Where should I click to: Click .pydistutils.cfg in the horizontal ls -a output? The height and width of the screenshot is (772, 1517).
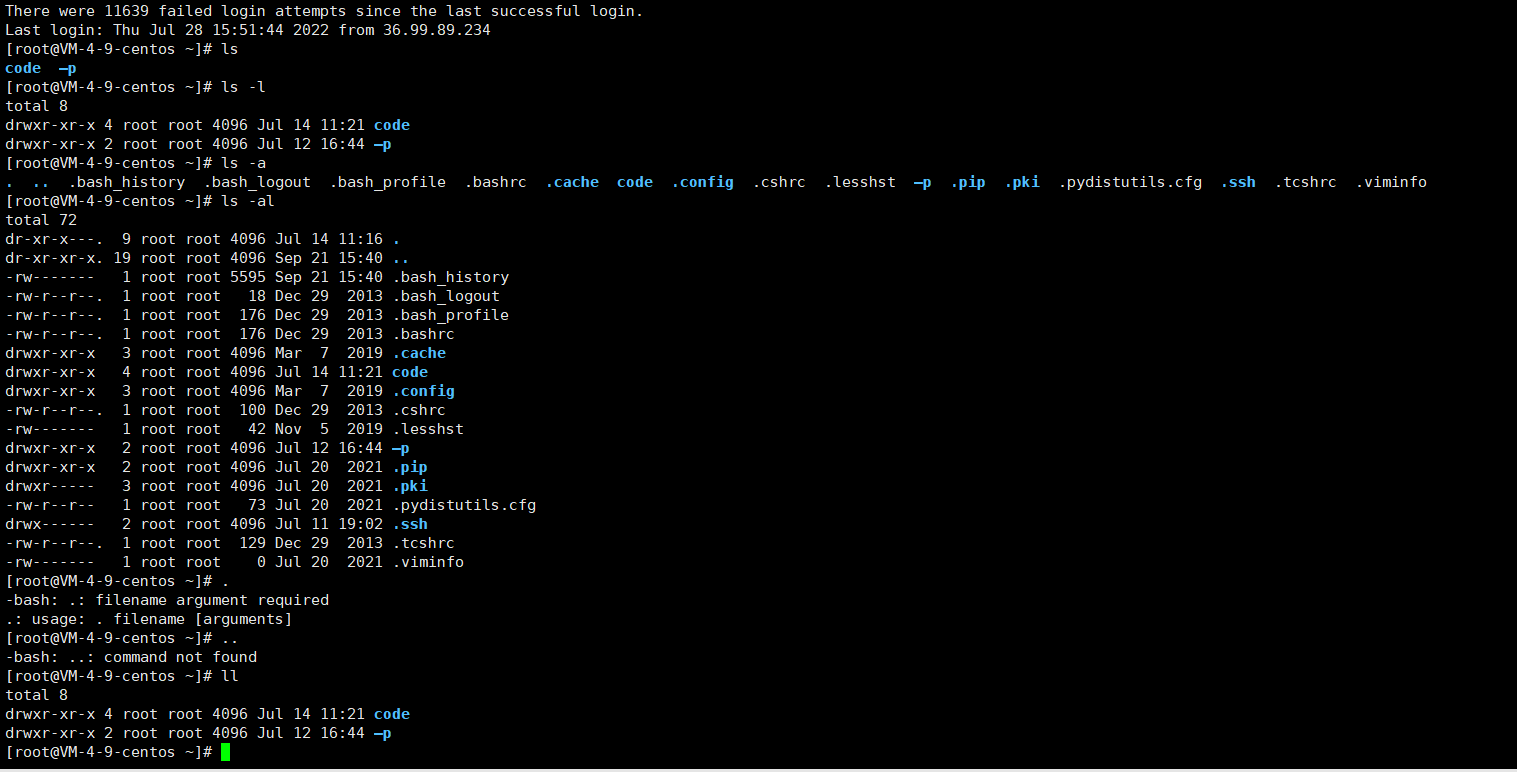tap(1130, 182)
